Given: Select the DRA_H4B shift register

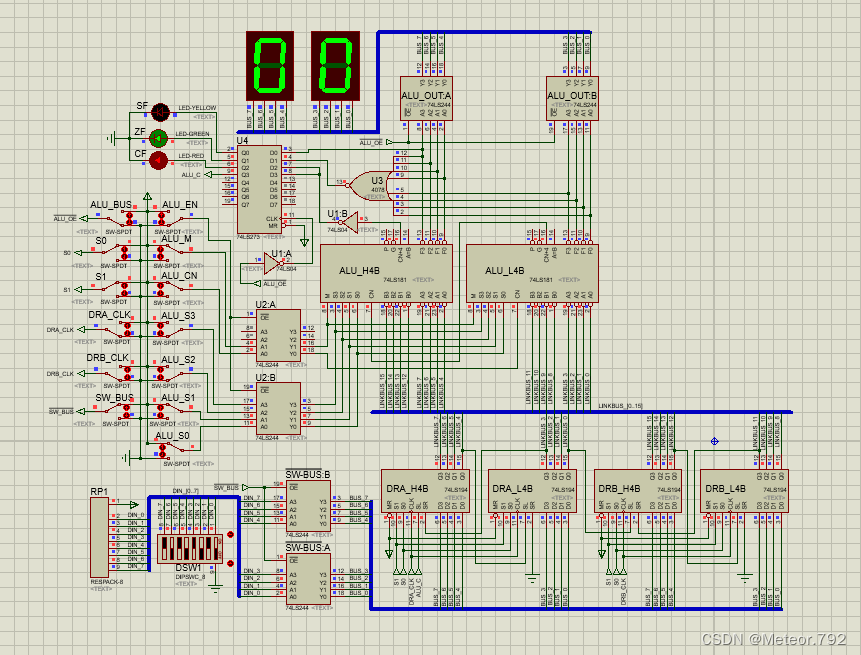Looking at the screenshot, I should (x=426, y=491).
